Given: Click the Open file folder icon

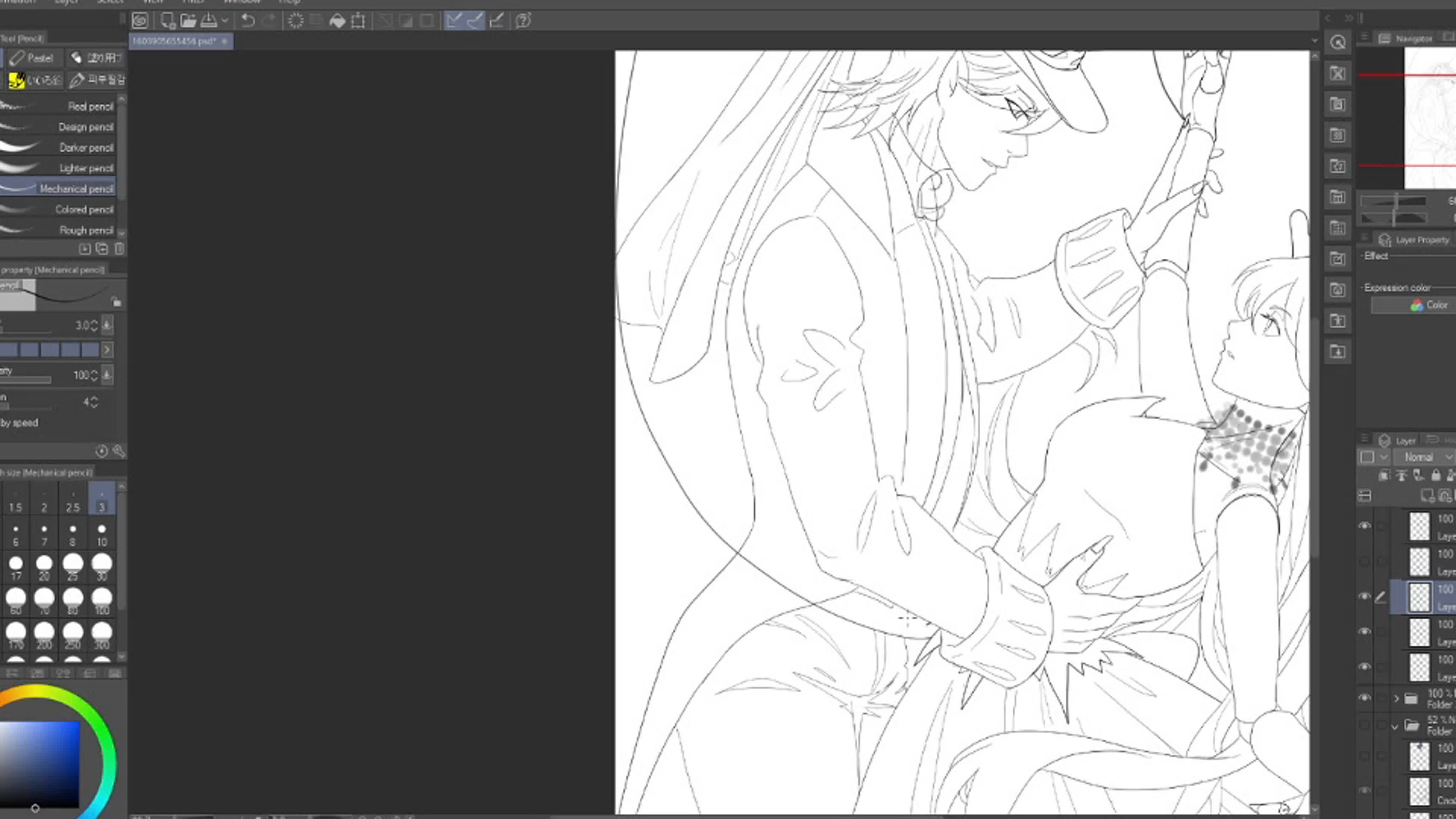Looking at the screenshot, I should (x=188, y=21).
